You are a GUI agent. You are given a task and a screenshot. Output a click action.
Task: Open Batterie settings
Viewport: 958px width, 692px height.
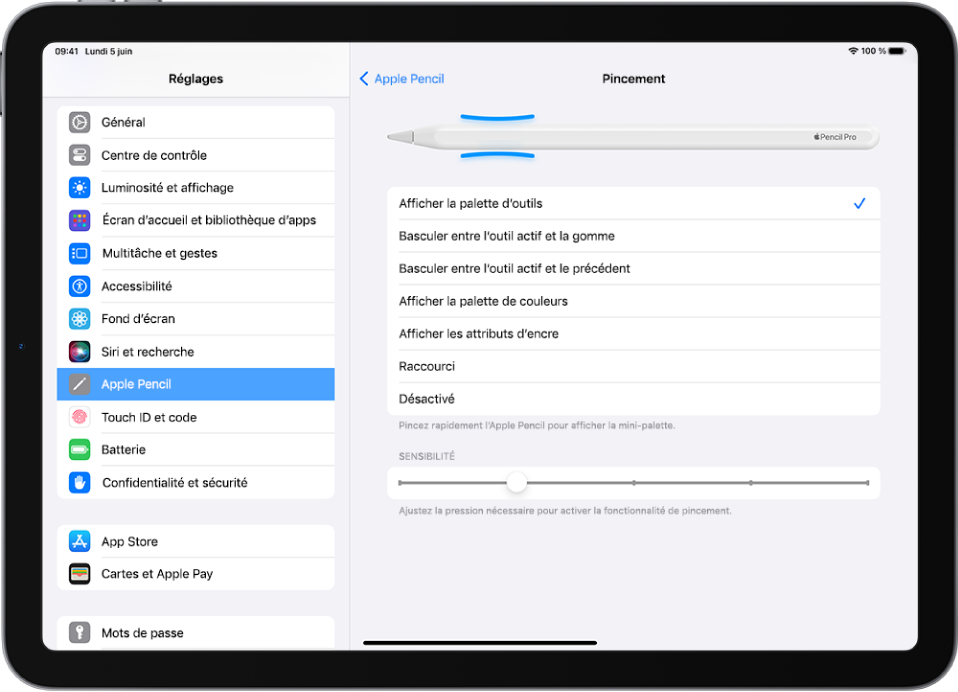196,450
